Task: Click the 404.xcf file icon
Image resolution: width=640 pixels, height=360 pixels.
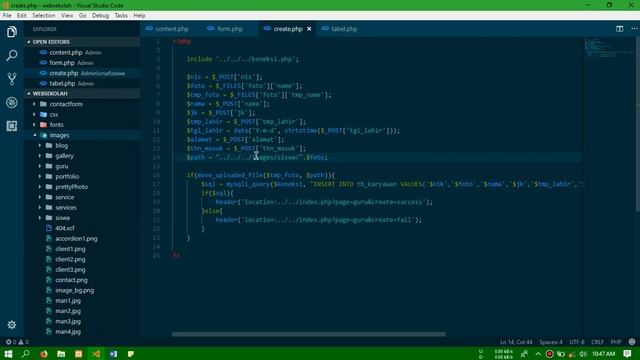Action: tap(49, 228)
